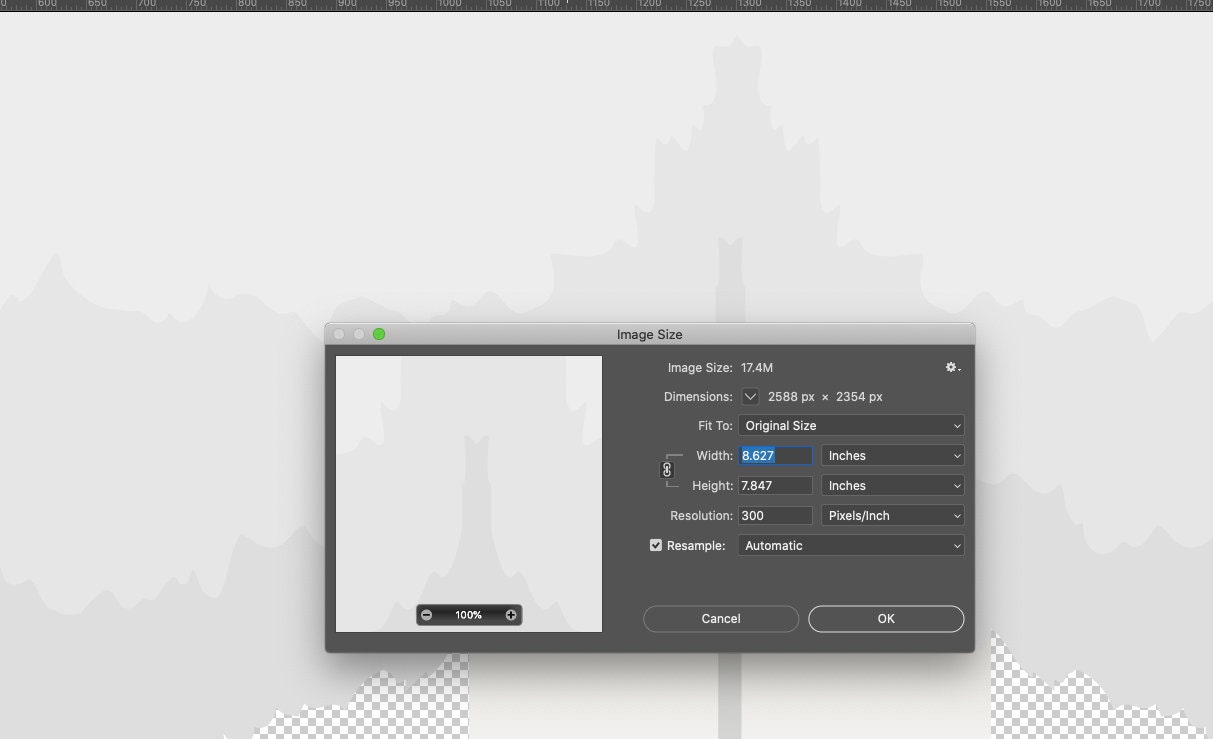Open the Resolution Pixels/Inch dropdown
The image size is (1213, 739).
pos(893,516)
